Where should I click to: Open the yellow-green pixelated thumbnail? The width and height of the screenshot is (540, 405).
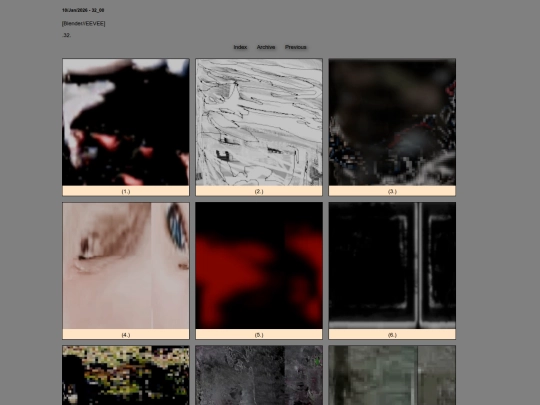coord(126,375)
